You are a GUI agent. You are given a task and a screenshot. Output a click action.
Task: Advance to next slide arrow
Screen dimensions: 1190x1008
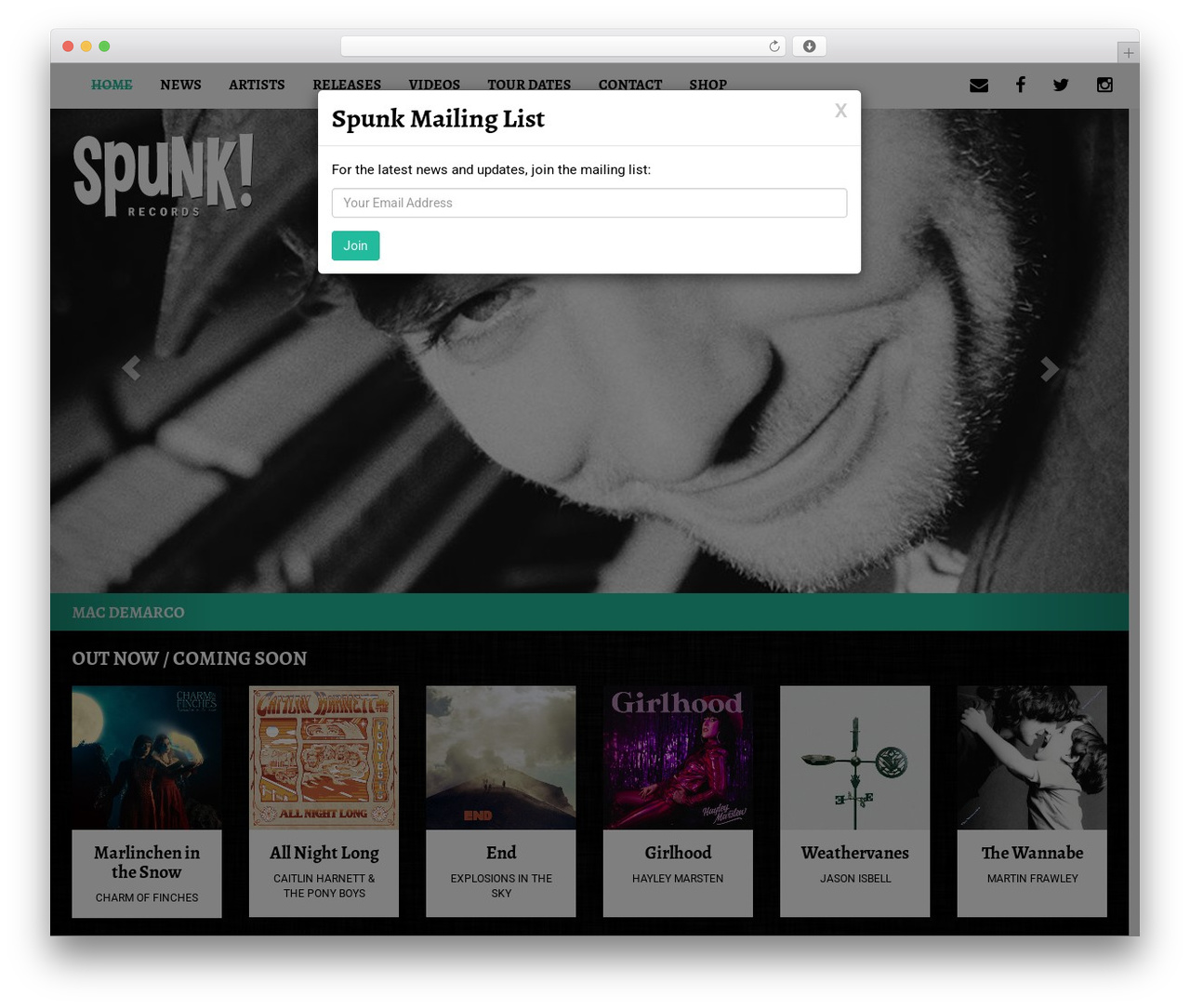[x=1049, y=369]
